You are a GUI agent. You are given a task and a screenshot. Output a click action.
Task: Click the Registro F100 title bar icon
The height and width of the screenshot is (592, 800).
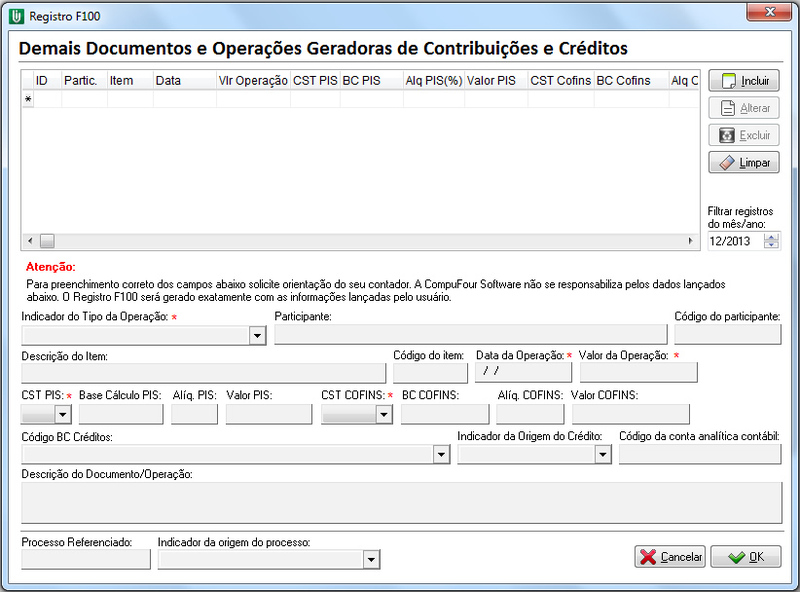pos(16,17)
